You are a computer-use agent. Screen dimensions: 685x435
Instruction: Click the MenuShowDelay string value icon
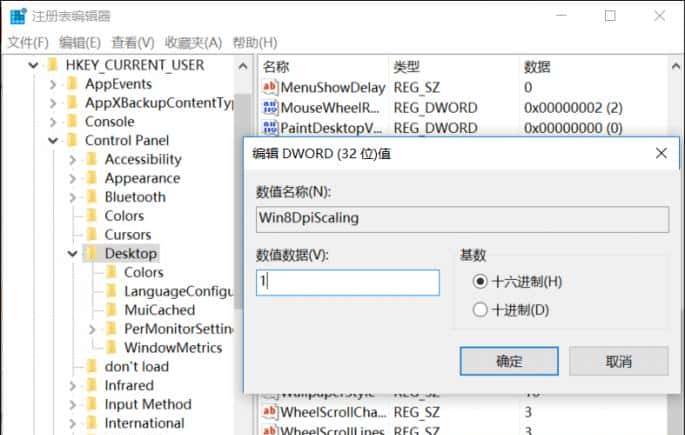(x=270, y=88)
